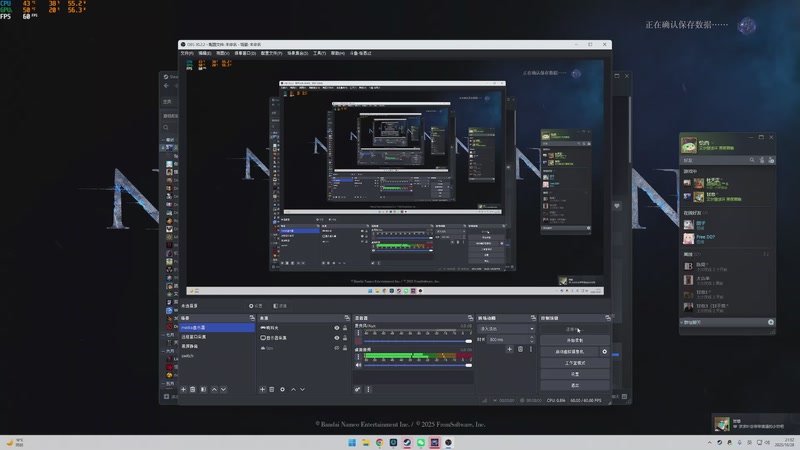Viewport: 800px width, 450px height.
Task: Pop out the Sources dock icon
Action: pyautogui.click(x=347, y=318)
